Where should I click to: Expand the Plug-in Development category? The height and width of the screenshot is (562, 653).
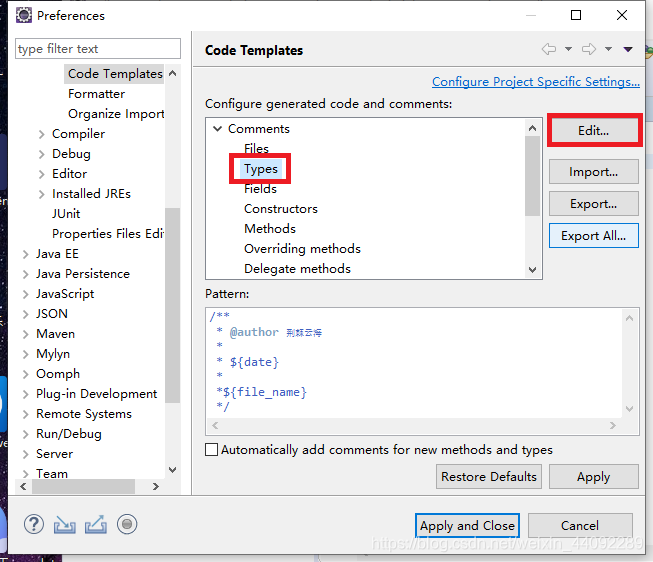(x=25, y=394)
